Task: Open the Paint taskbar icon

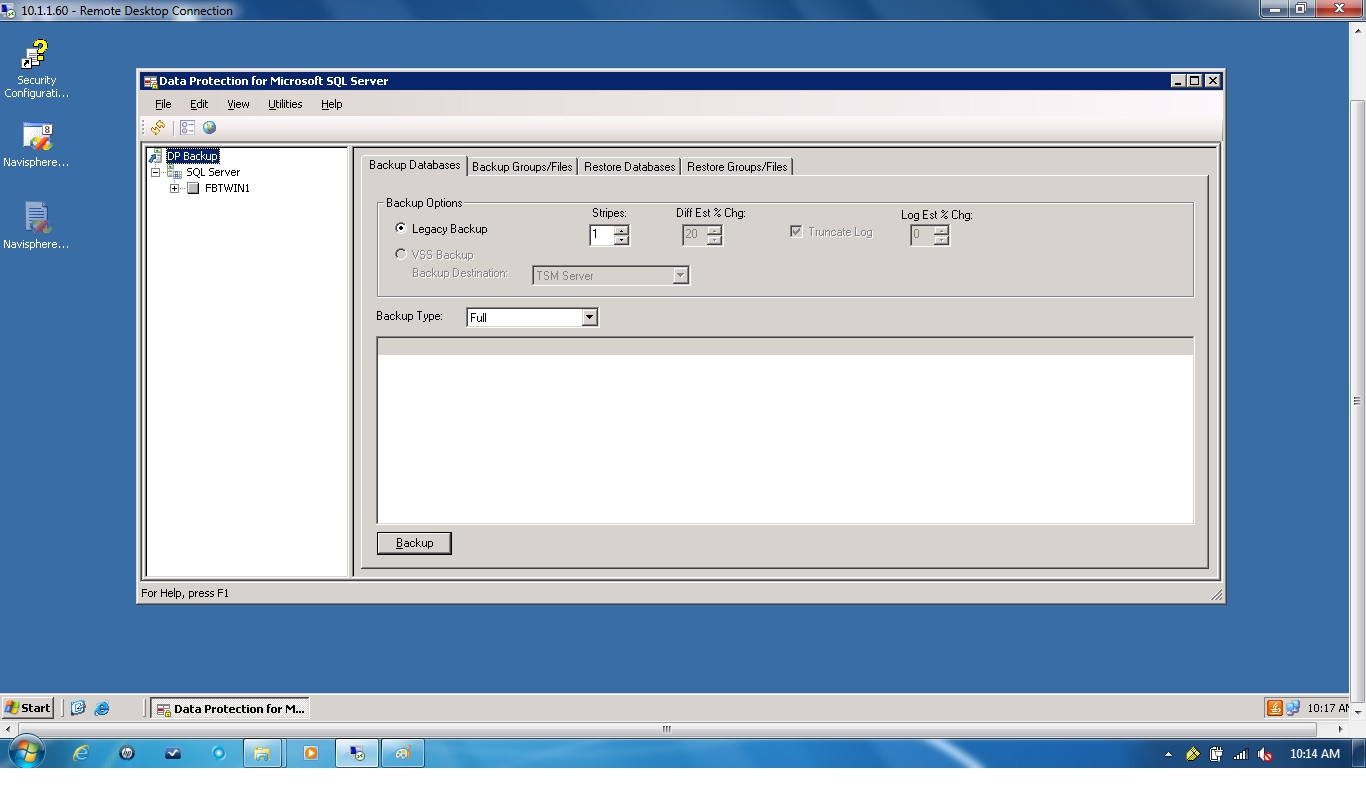Action: (x=403, y=753)
